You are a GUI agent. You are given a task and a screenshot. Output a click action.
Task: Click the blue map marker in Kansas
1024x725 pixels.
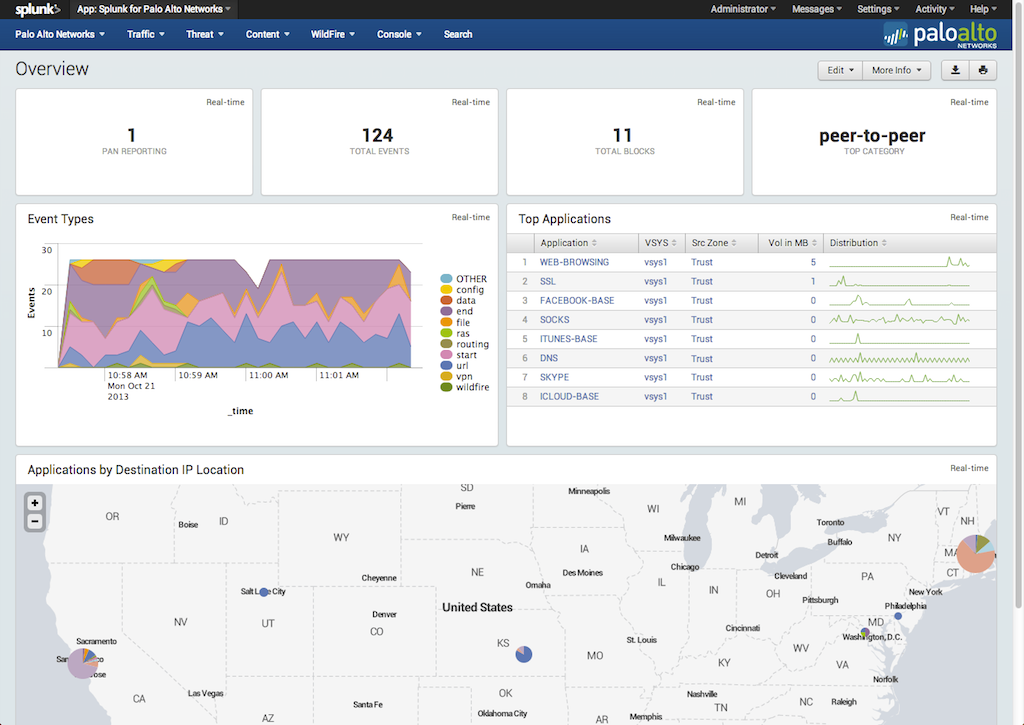coord(523,654)
